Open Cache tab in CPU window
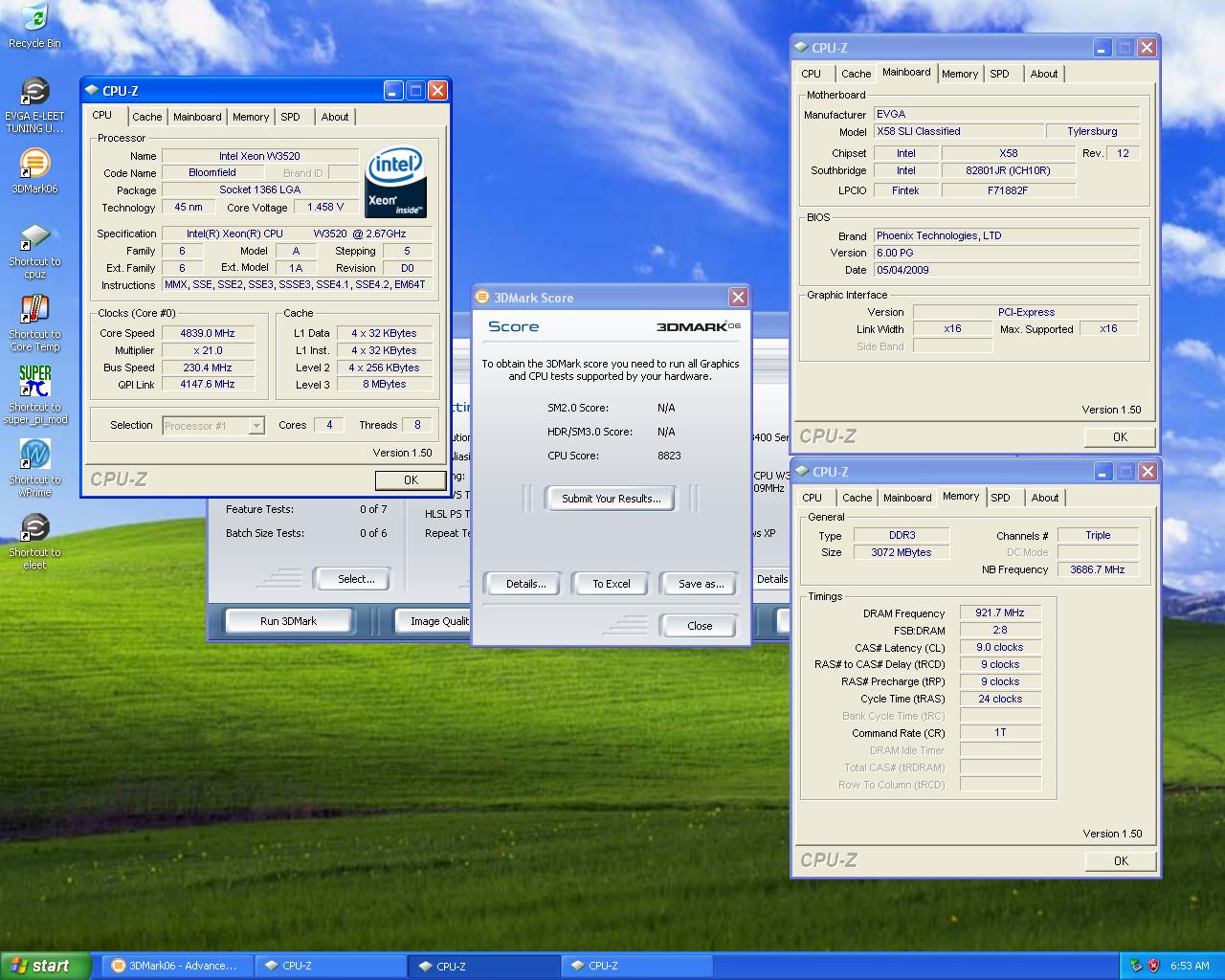The width and height of the screenshot is (1225, 980). coord(146,117)
